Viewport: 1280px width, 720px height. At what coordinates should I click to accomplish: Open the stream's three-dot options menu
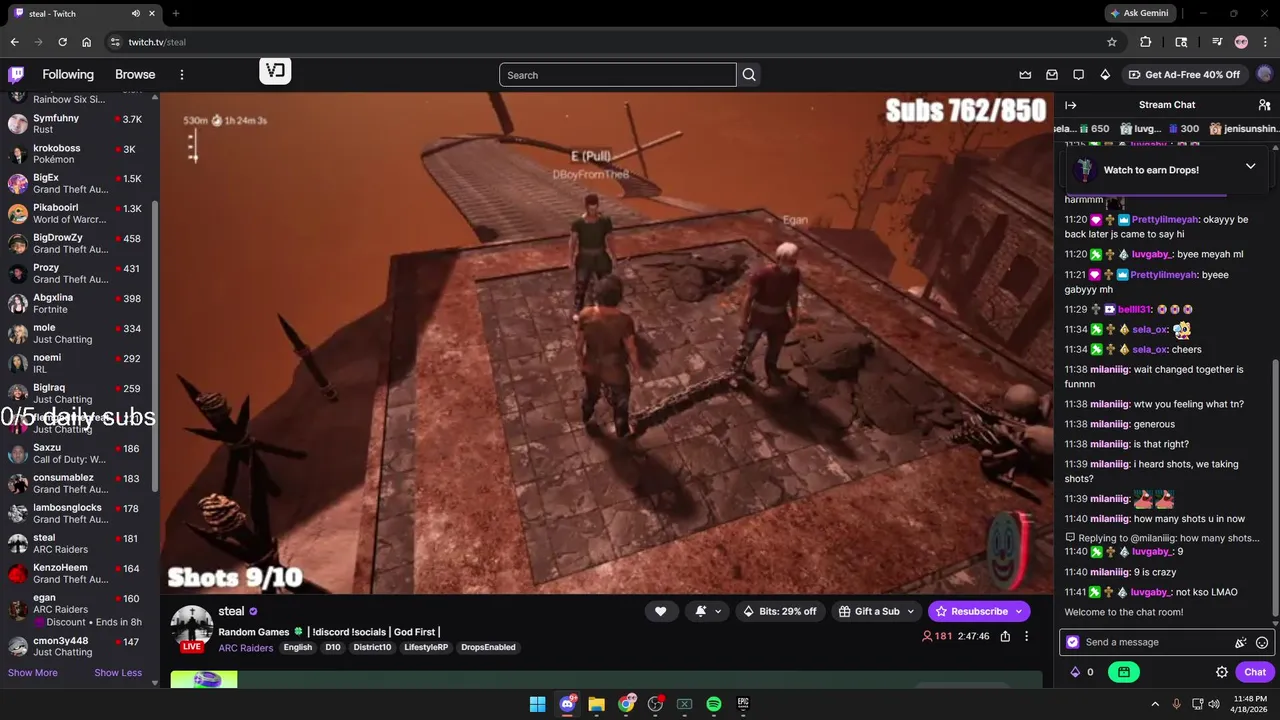point(1026,636)
